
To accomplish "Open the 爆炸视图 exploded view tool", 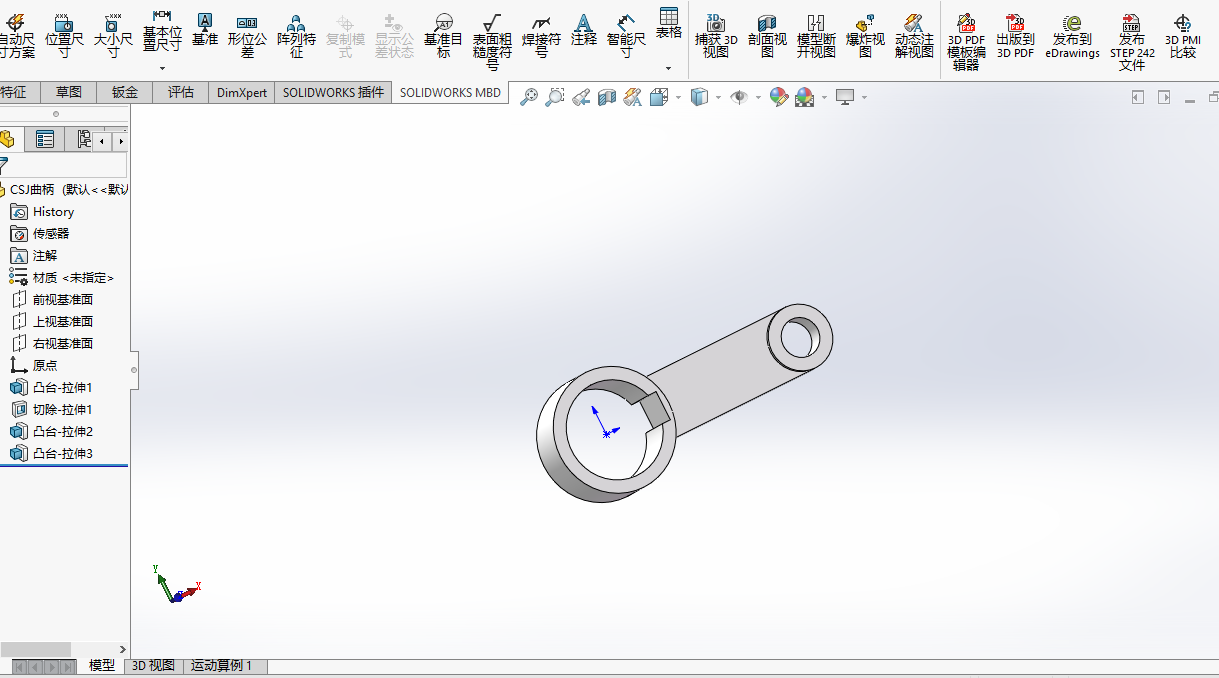I will (x=865, y=35).
